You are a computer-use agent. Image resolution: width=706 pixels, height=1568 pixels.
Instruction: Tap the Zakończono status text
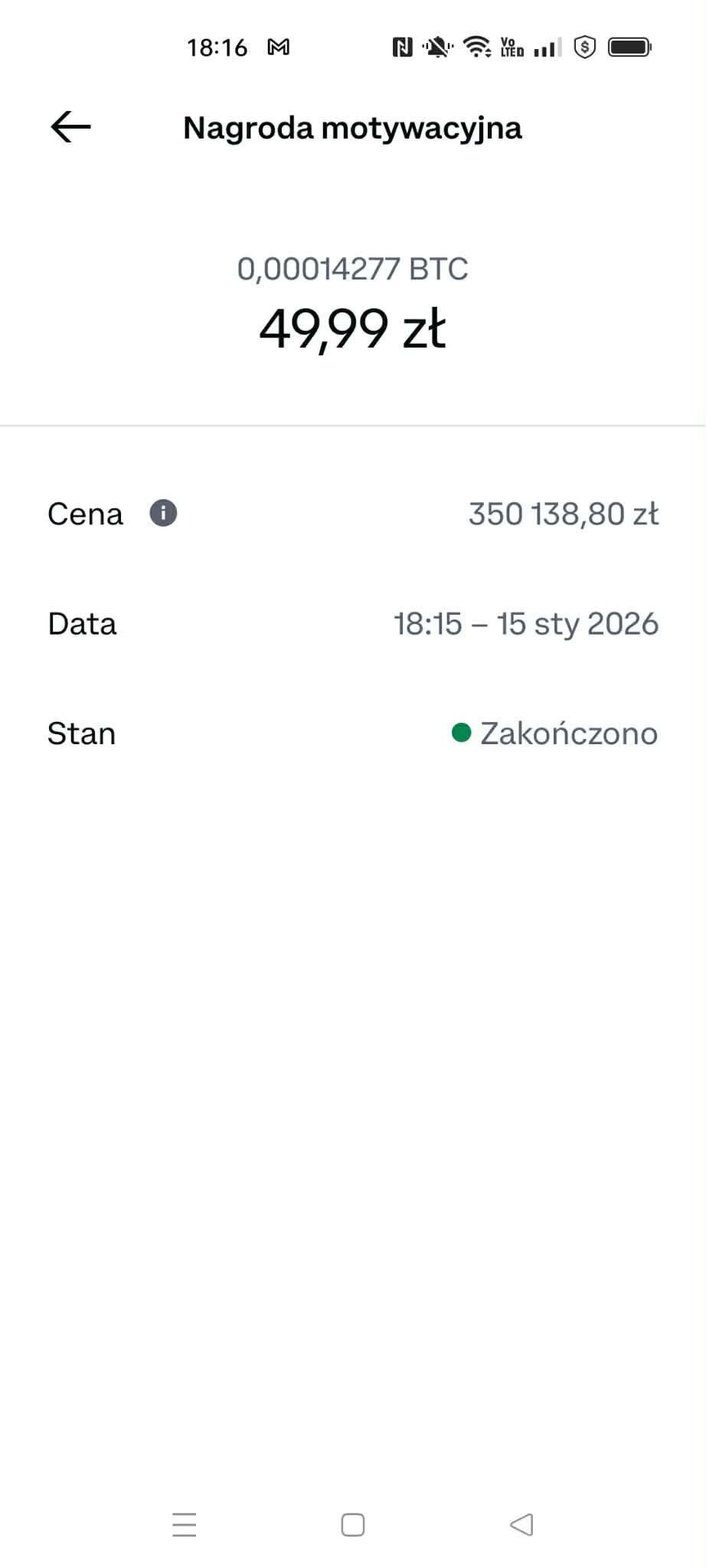point(568,733)
